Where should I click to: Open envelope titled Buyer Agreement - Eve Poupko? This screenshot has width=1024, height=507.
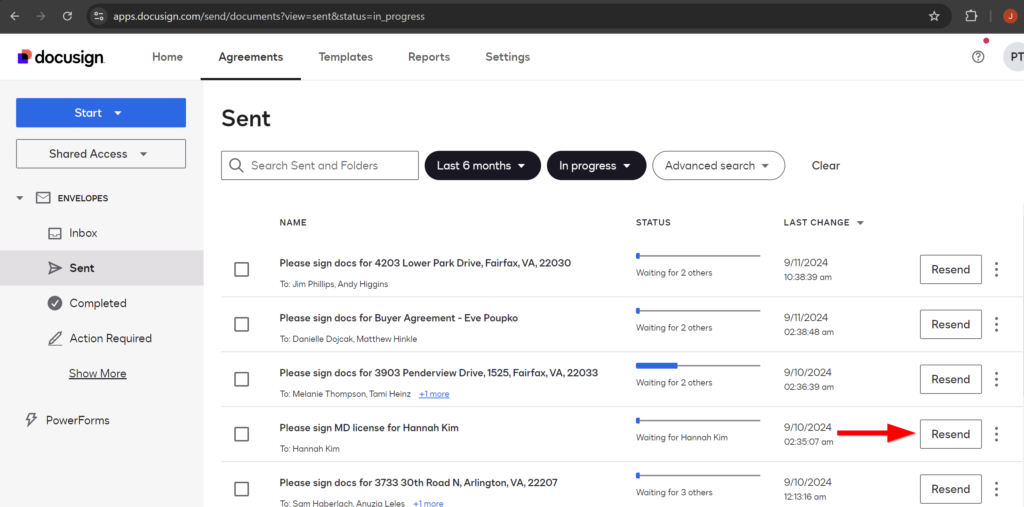coord(398,318)
